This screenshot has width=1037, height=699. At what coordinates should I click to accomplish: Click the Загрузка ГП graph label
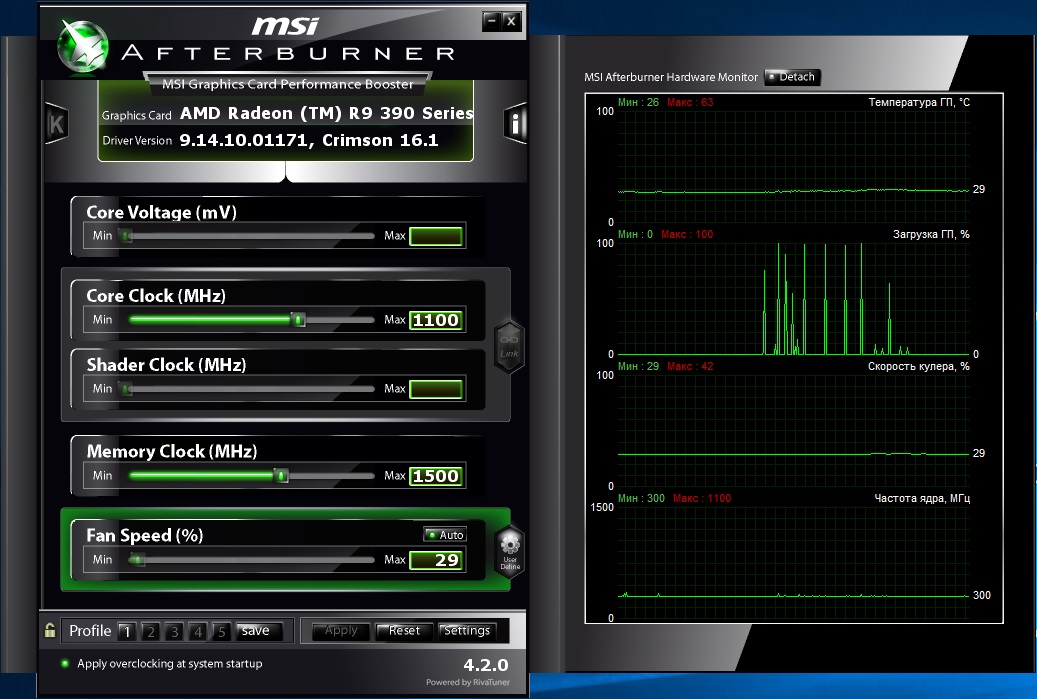931,234
